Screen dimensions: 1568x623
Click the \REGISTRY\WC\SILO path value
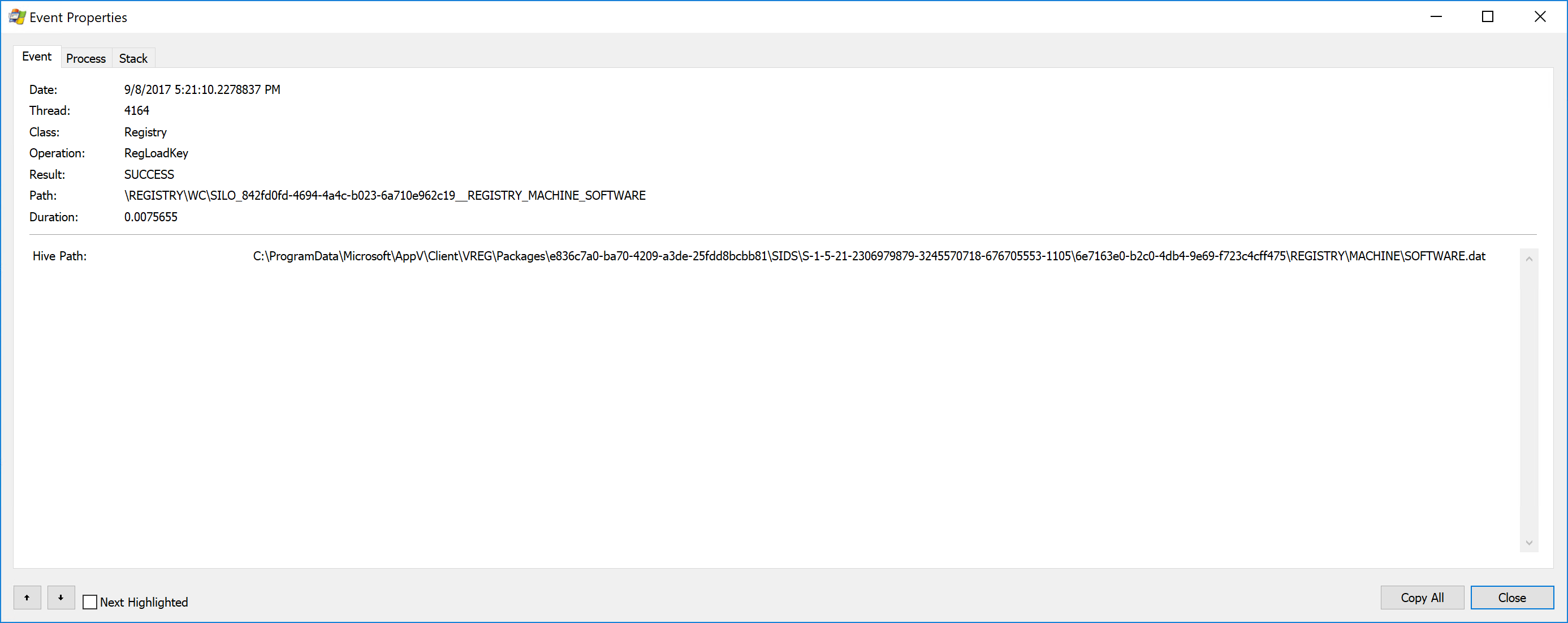385,195
